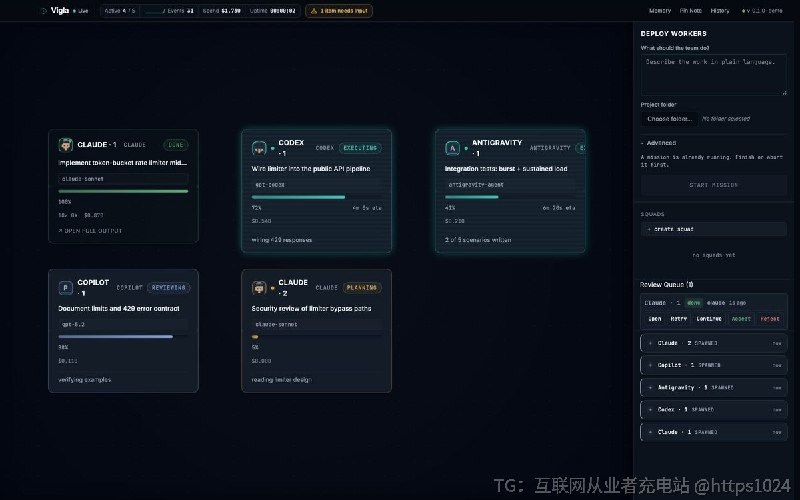The height and width of the screenshot is (500, 800).
Task: Click the '2 of 5 scenarios written' status text
Action: tap(478, 240)
